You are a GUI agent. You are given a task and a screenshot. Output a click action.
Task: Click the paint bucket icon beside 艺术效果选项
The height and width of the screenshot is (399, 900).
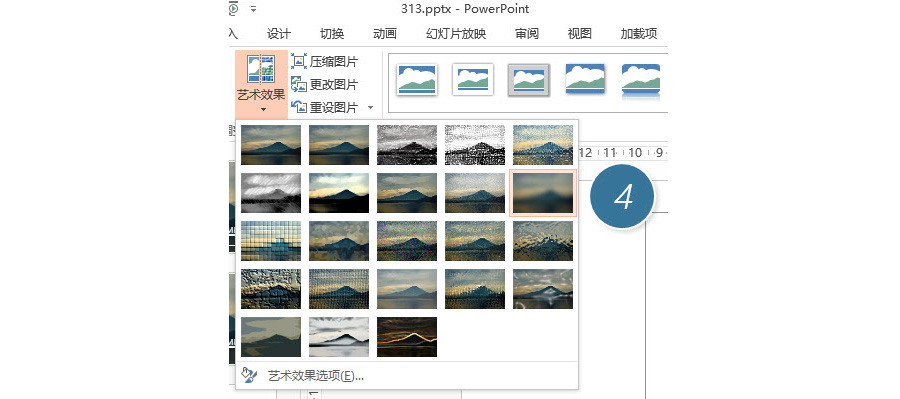point(250,376)
